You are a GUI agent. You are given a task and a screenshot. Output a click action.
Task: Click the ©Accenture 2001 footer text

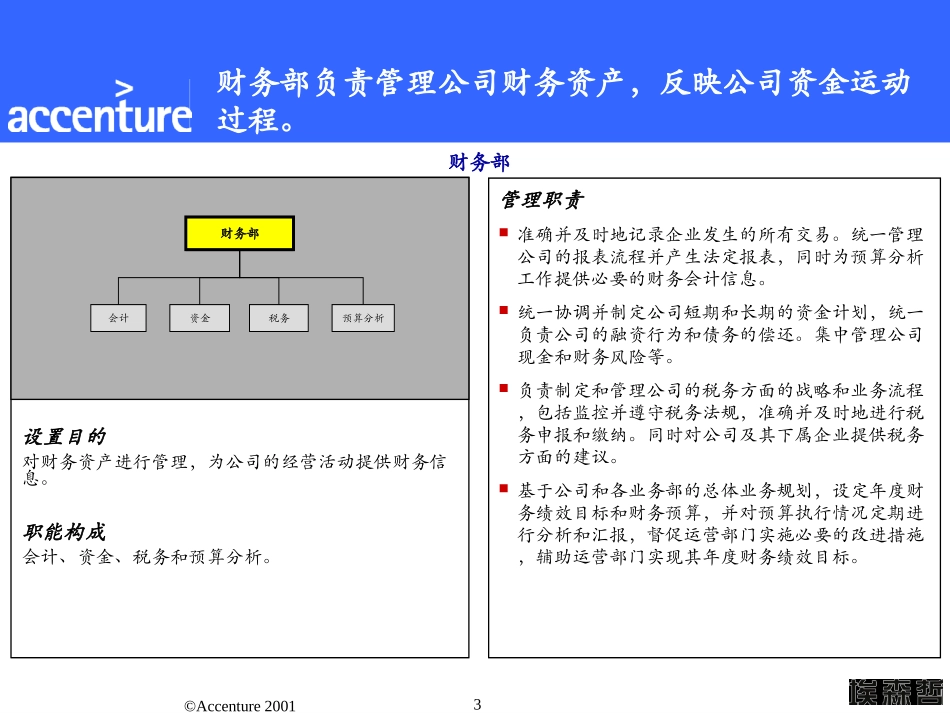(239, 706)
